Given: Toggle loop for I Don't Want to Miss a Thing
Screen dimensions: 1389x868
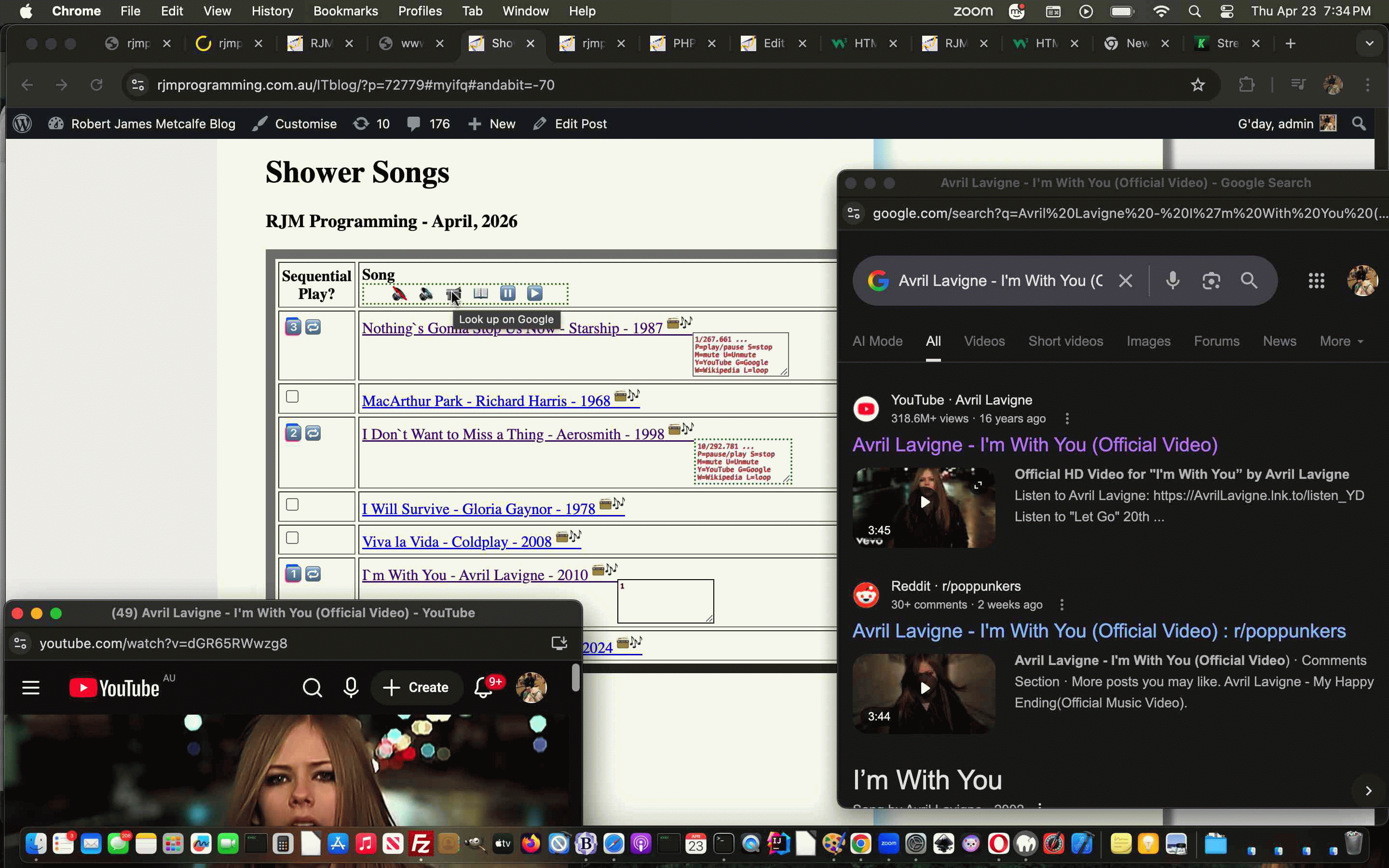Looking at the screenshot, I should tap(312, 434).
